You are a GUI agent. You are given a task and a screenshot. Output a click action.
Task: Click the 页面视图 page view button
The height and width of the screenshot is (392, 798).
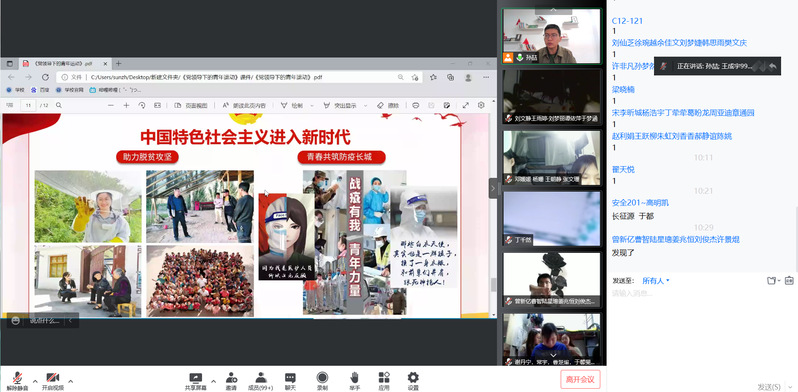[x=191, y=105]
